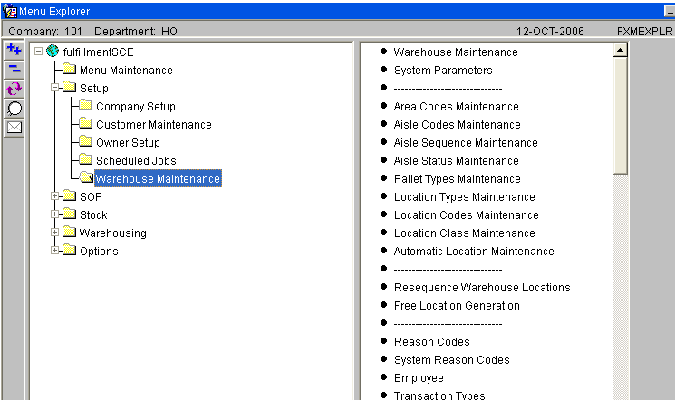Viewport: 676px width, 401px height.
Task: Expand the SOF folder node
Action: point(55,196)
